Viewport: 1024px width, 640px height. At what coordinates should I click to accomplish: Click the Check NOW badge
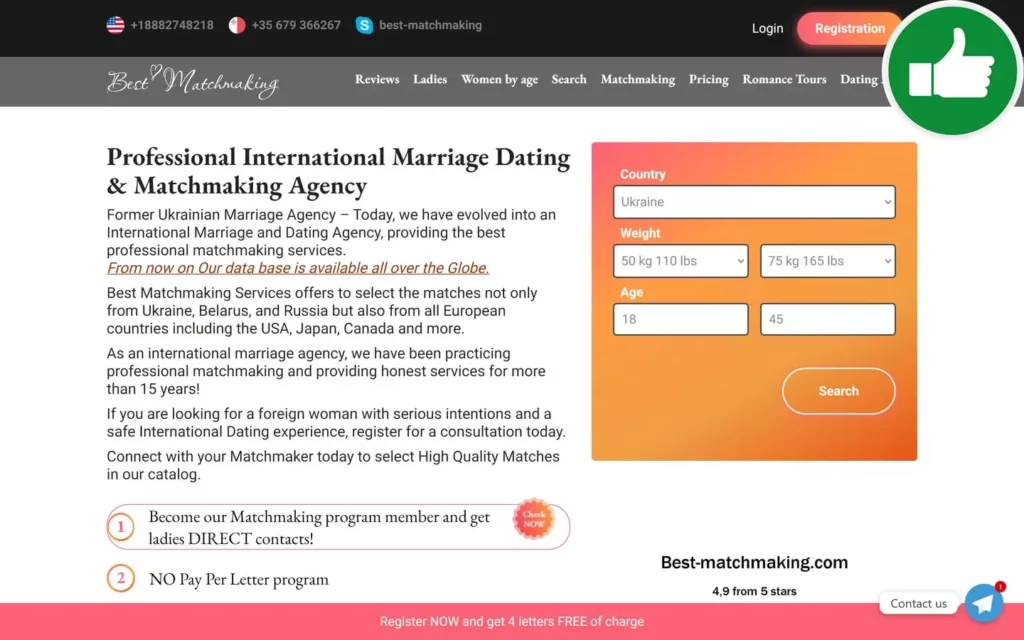pos(534,519)
